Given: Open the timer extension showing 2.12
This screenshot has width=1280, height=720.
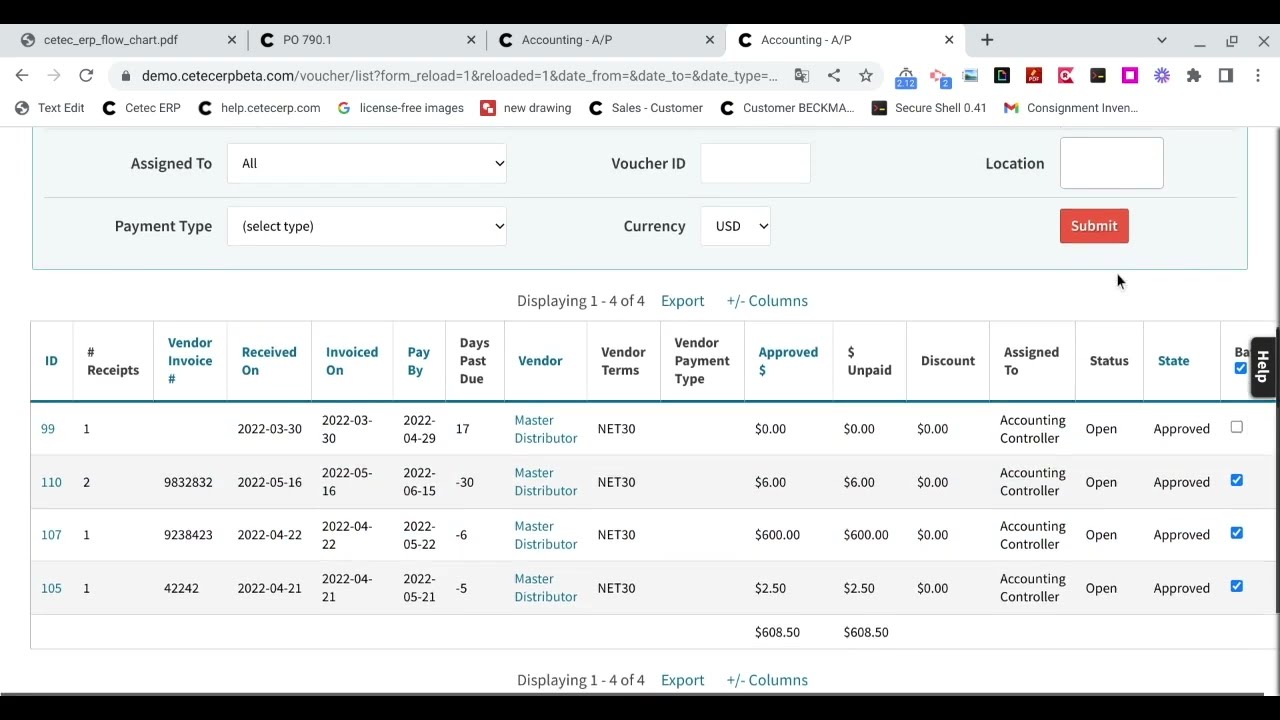Looking at the screenshot, I should tap(905, 77).
